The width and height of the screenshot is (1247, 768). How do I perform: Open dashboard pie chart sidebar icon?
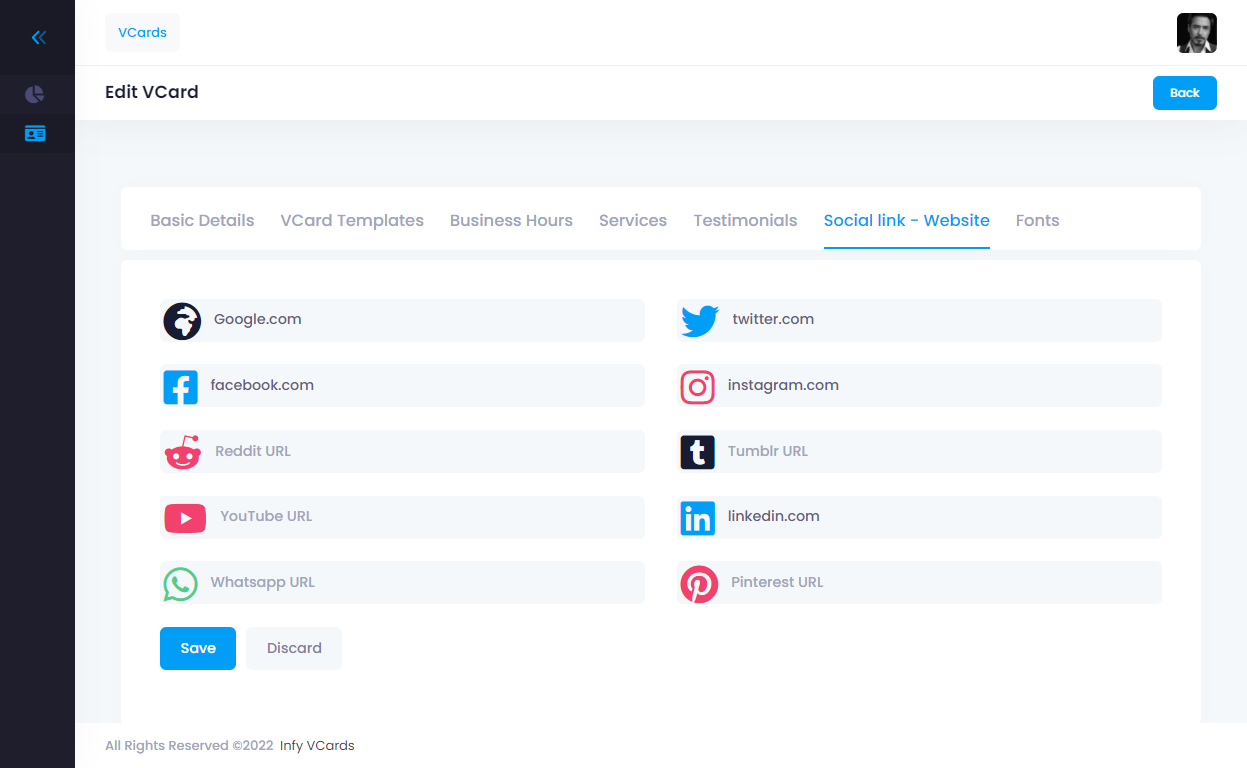pyautogui.click(x=35, y=95)
